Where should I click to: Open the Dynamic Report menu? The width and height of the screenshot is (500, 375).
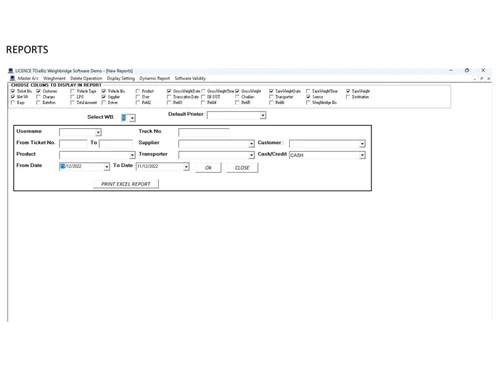click(x=155, y=78)
